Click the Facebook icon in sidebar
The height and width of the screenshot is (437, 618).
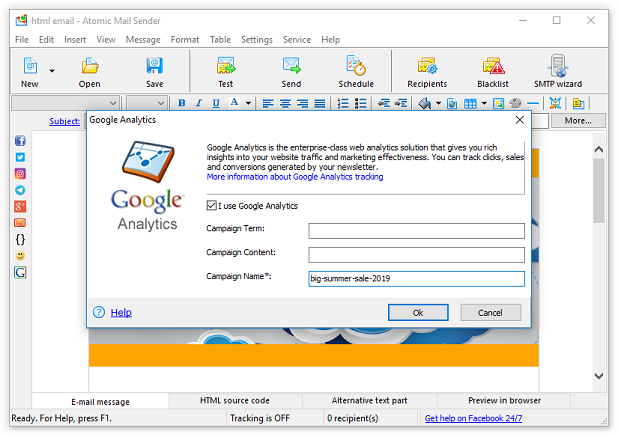pyautogui.click(x=20, y=141)
